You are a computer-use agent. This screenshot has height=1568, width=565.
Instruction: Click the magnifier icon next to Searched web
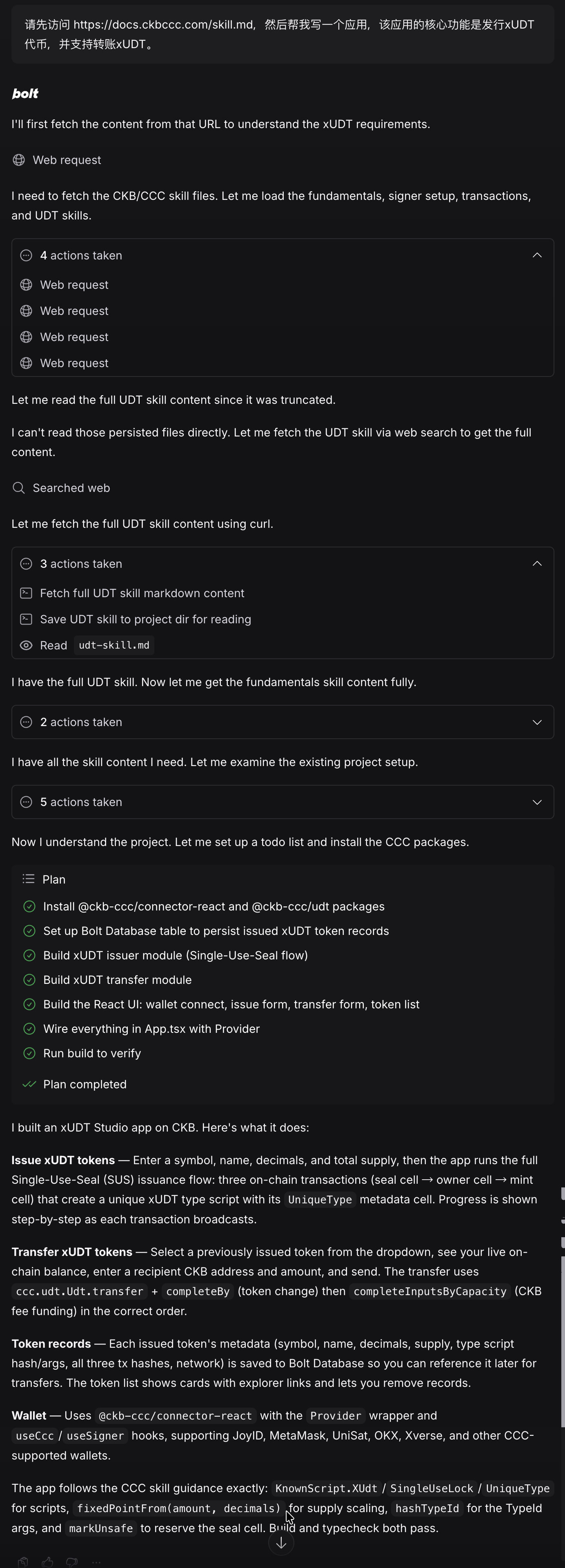click(x=19, y=488)
